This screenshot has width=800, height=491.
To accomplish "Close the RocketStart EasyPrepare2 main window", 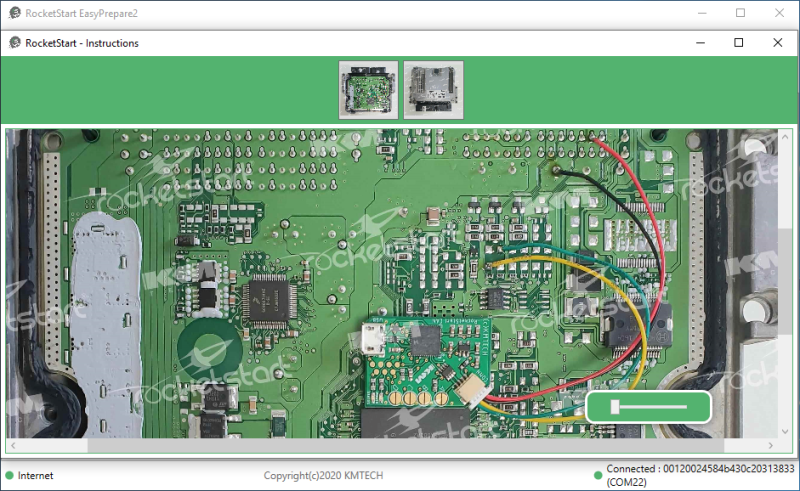I will click(777, 13).
